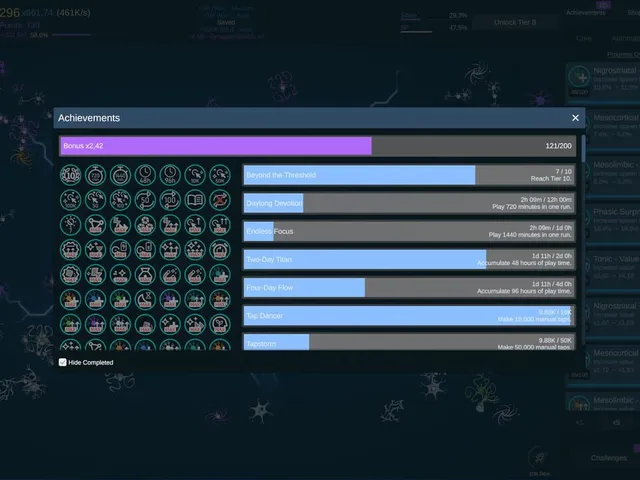This screenshot has height=480, width=640.
Task: Select the Tap Dancer achievement row
Action: pyautogui.click(x=409, y=316)
